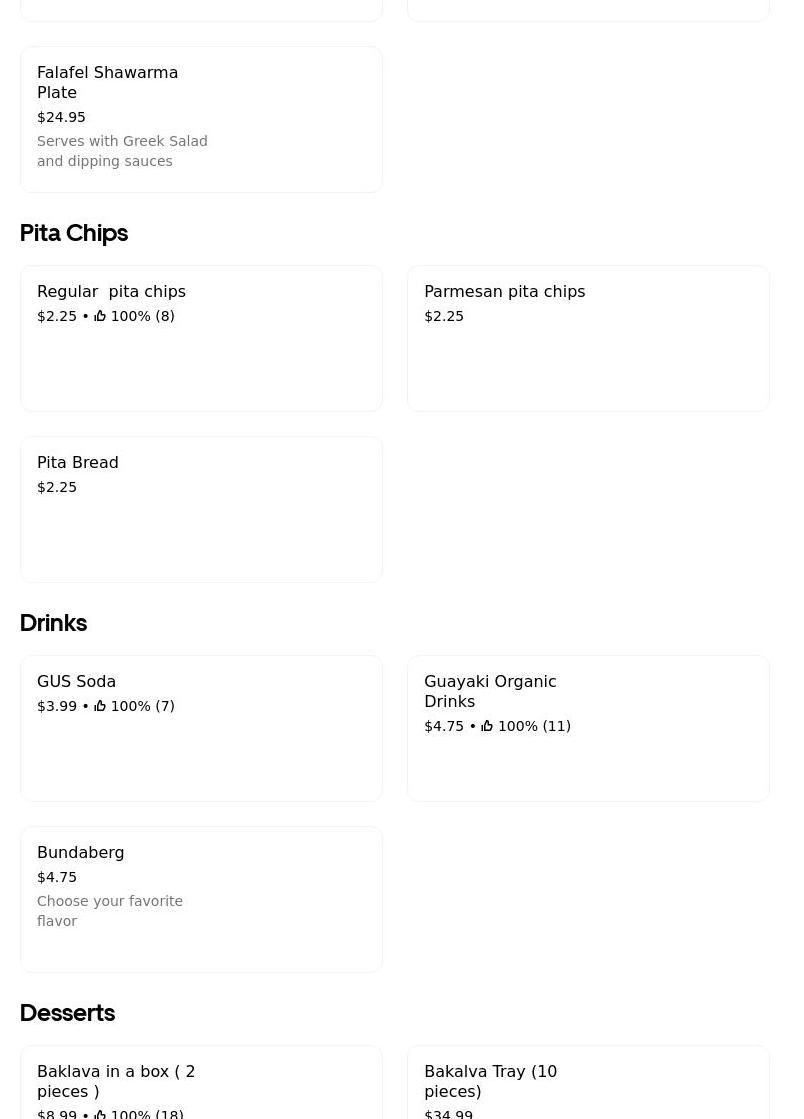Click the Desserts section heading

pyautogui.click(x=67, y=1013)
